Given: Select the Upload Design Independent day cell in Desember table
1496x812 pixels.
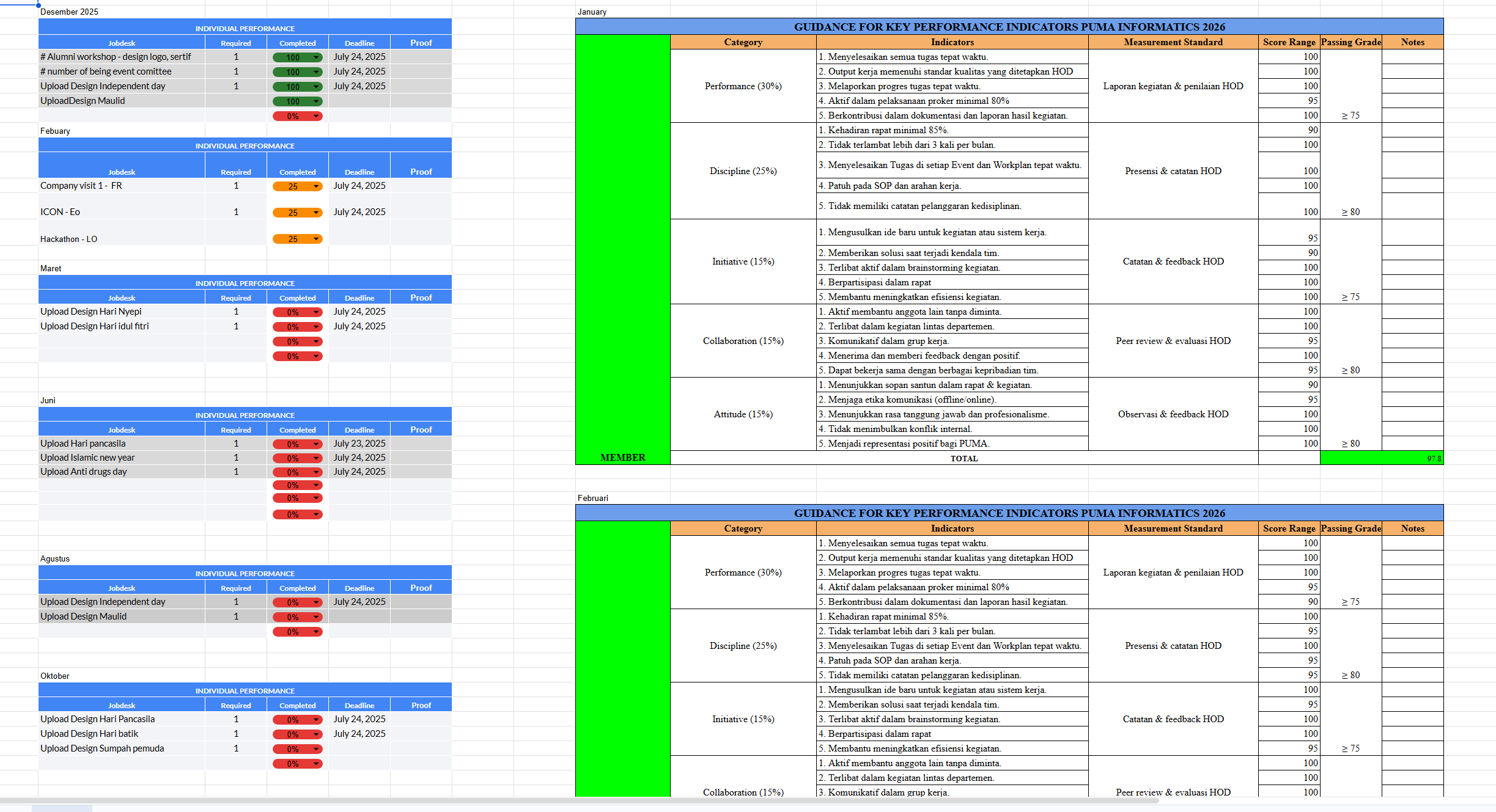Looking at the screenshot, I should coord(122,86).
